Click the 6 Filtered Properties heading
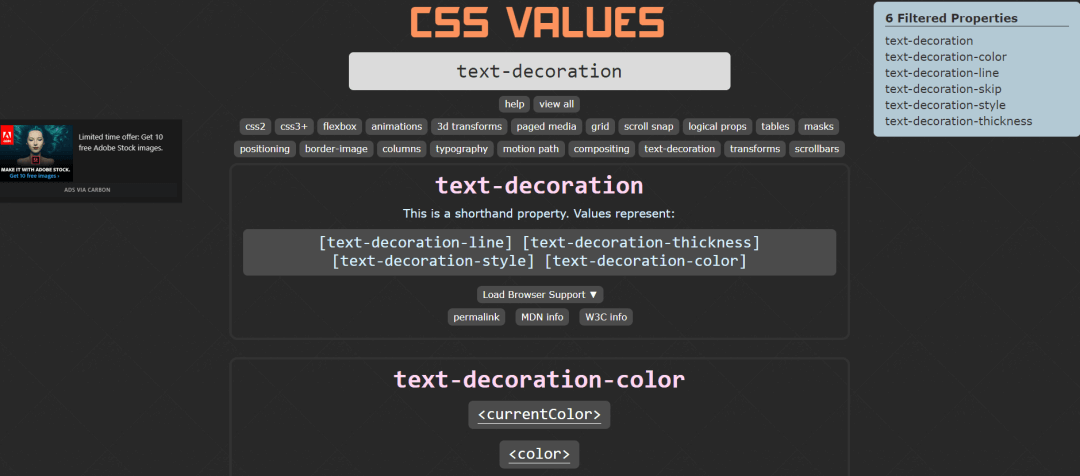1080x476 pixels. click(x=951, y=19)
